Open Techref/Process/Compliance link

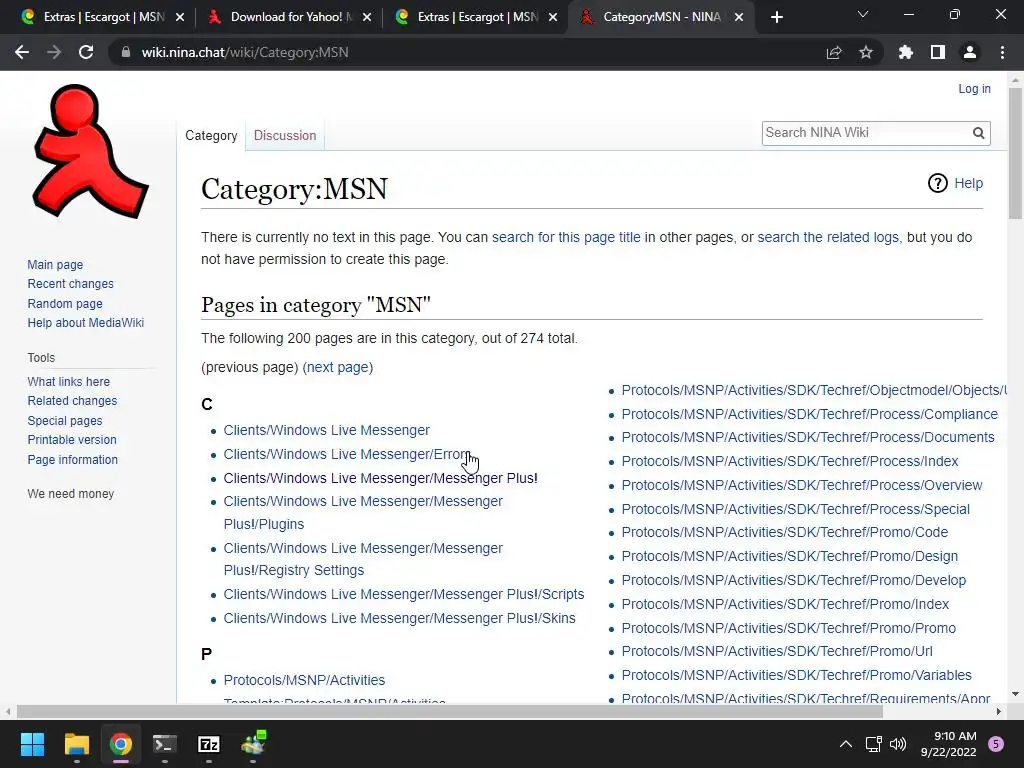[x=809, y=414]
